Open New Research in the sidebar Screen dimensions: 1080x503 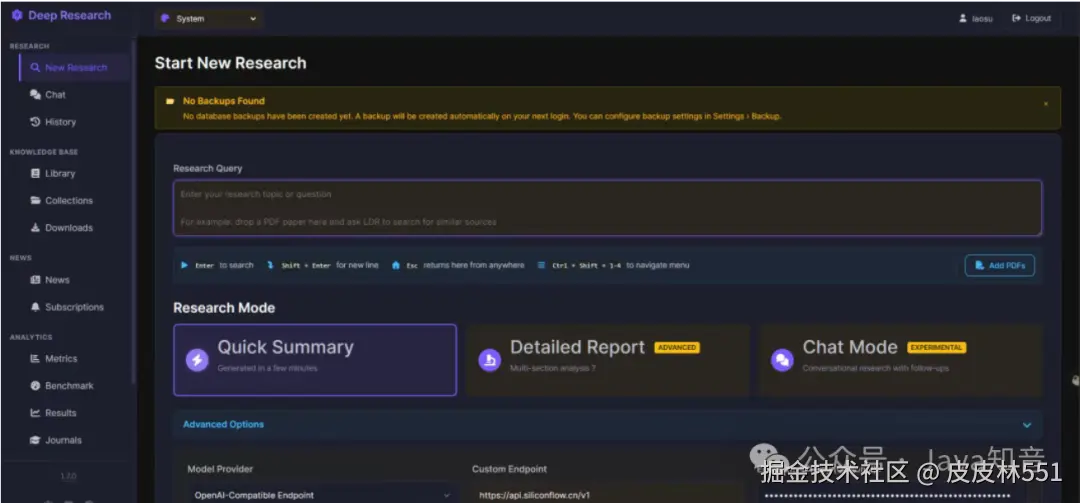point(74,68)
